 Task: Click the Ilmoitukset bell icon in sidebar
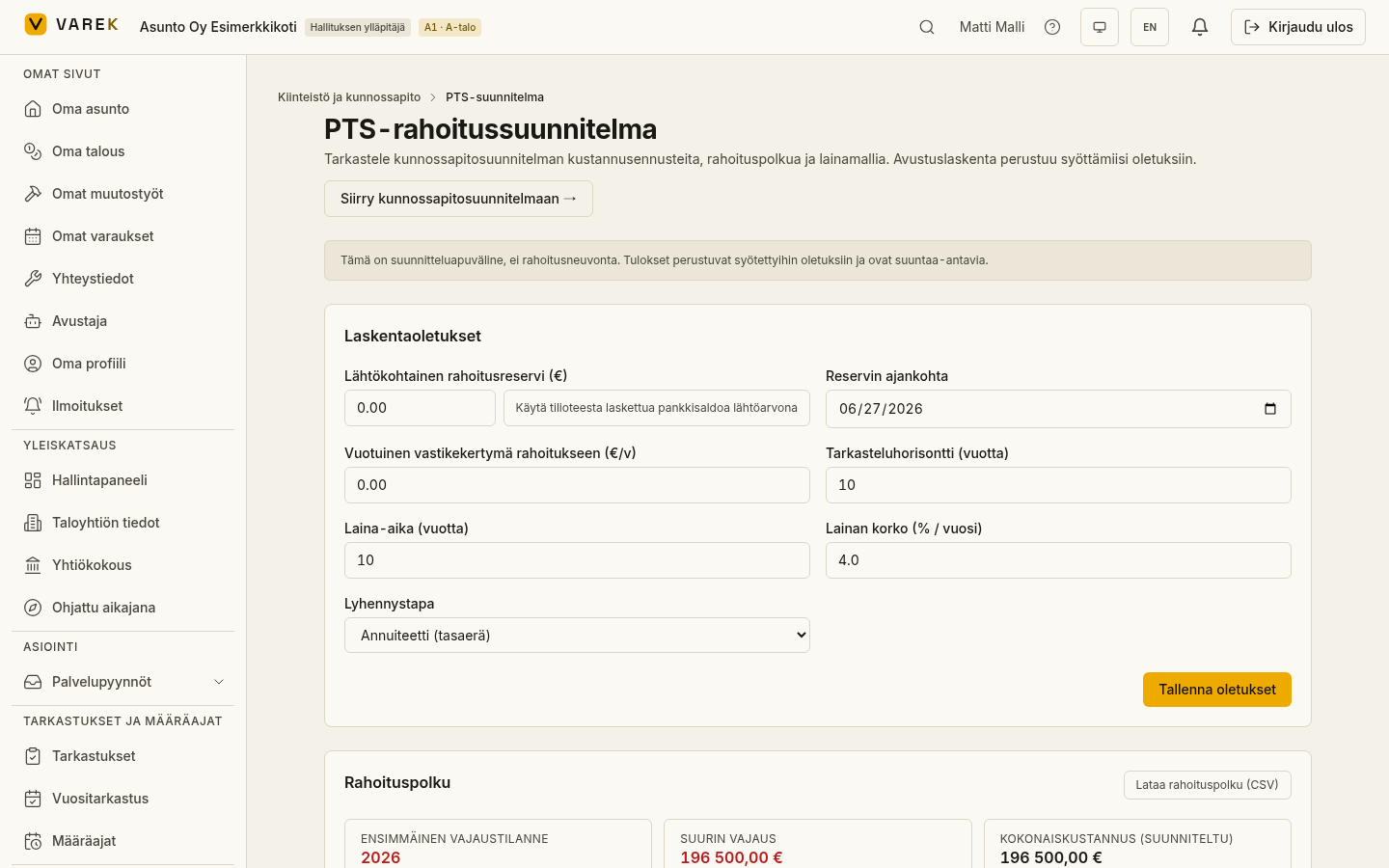click(33, 406)
